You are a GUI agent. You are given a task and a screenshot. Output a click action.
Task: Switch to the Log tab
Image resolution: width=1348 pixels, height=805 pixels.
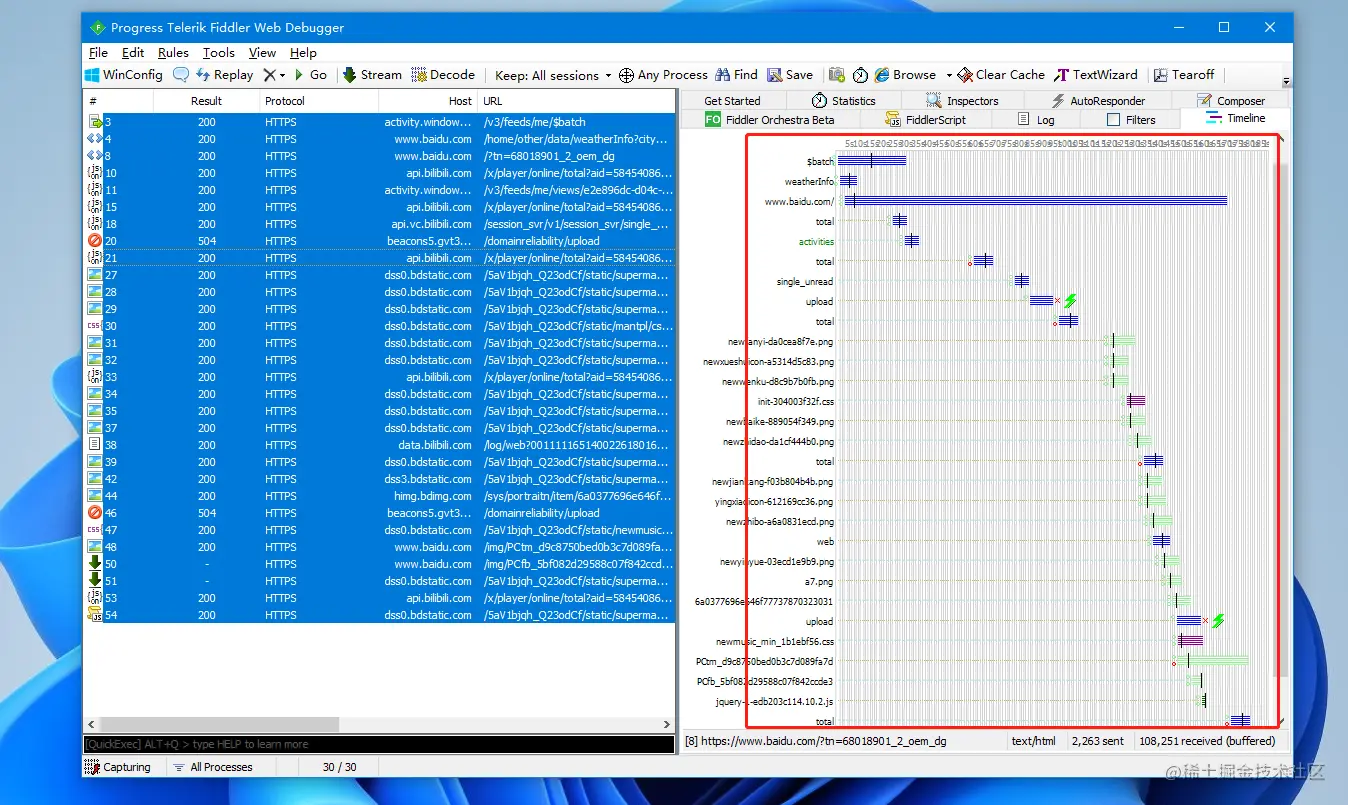click(x=1036, y=120)
